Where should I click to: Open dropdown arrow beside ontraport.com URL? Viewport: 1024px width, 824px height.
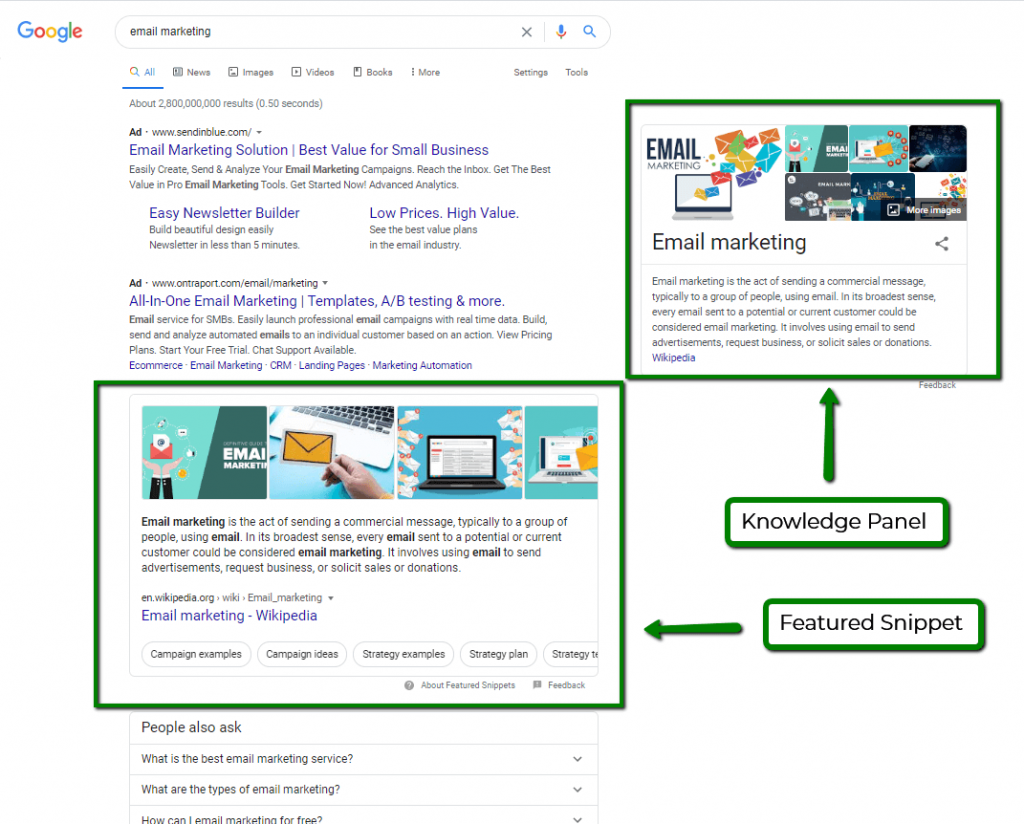click(325, 283)
